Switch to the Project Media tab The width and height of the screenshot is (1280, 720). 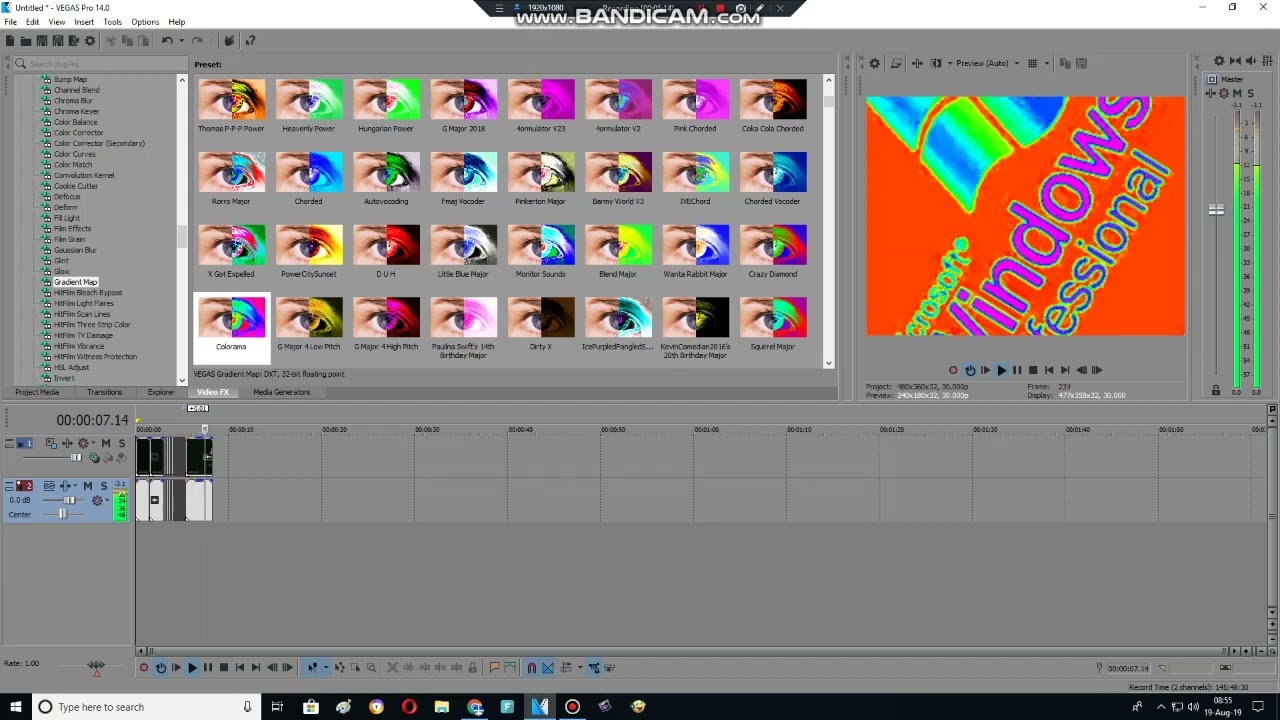click(x=37, y=392)
